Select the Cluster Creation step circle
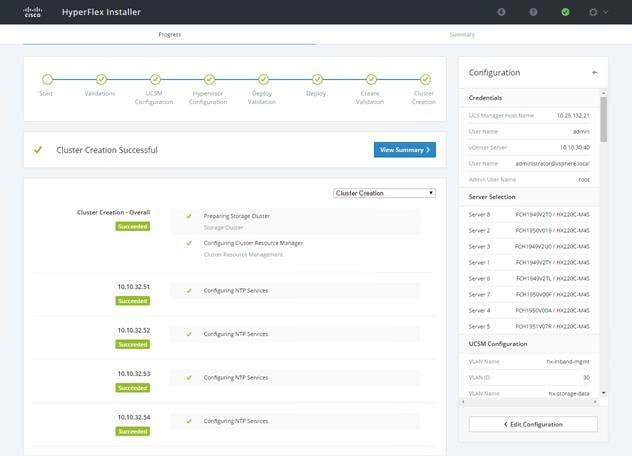The height and width of the screenshot is (456, 632). tap(425, 79)
